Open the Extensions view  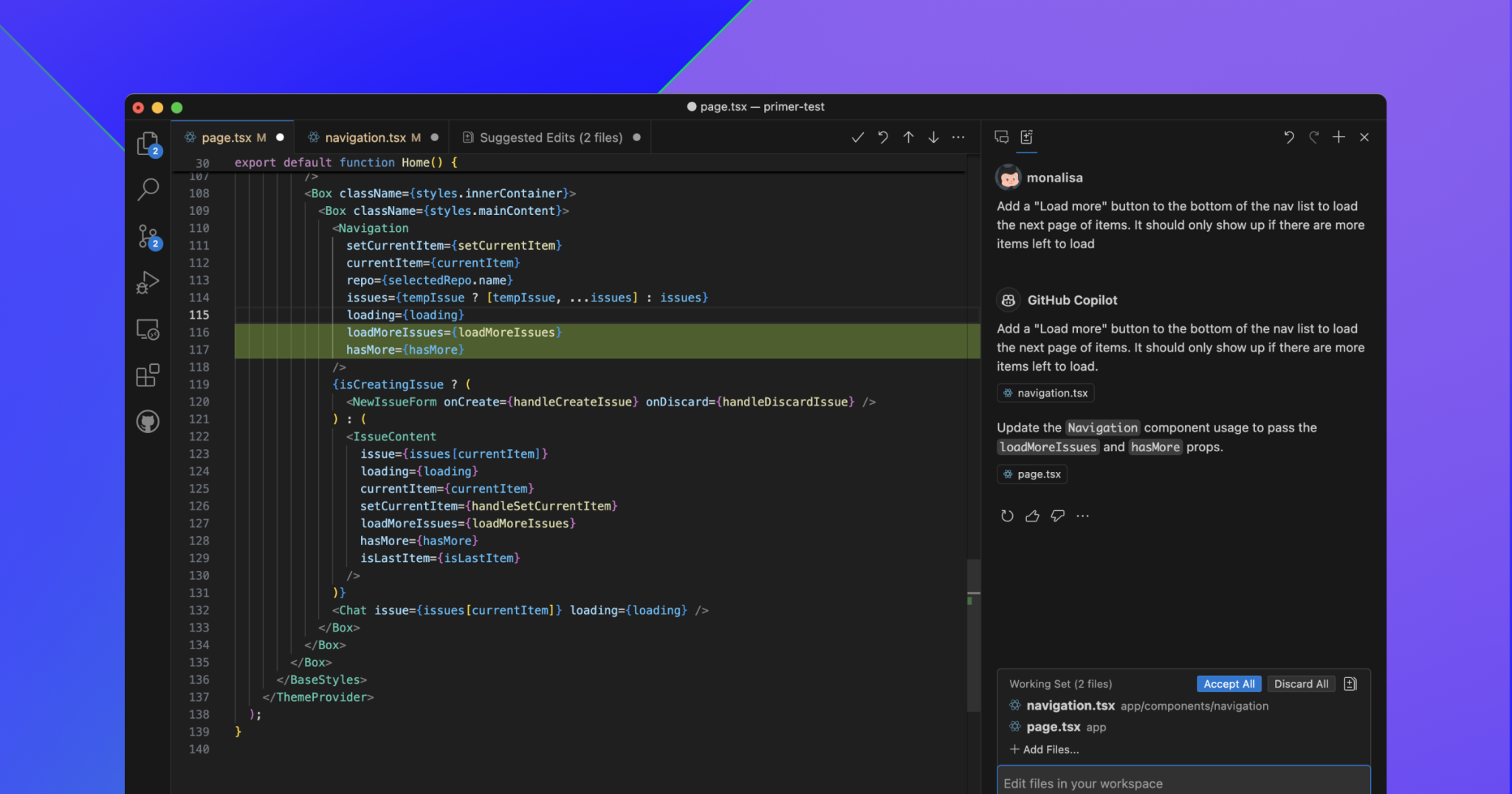148,375
